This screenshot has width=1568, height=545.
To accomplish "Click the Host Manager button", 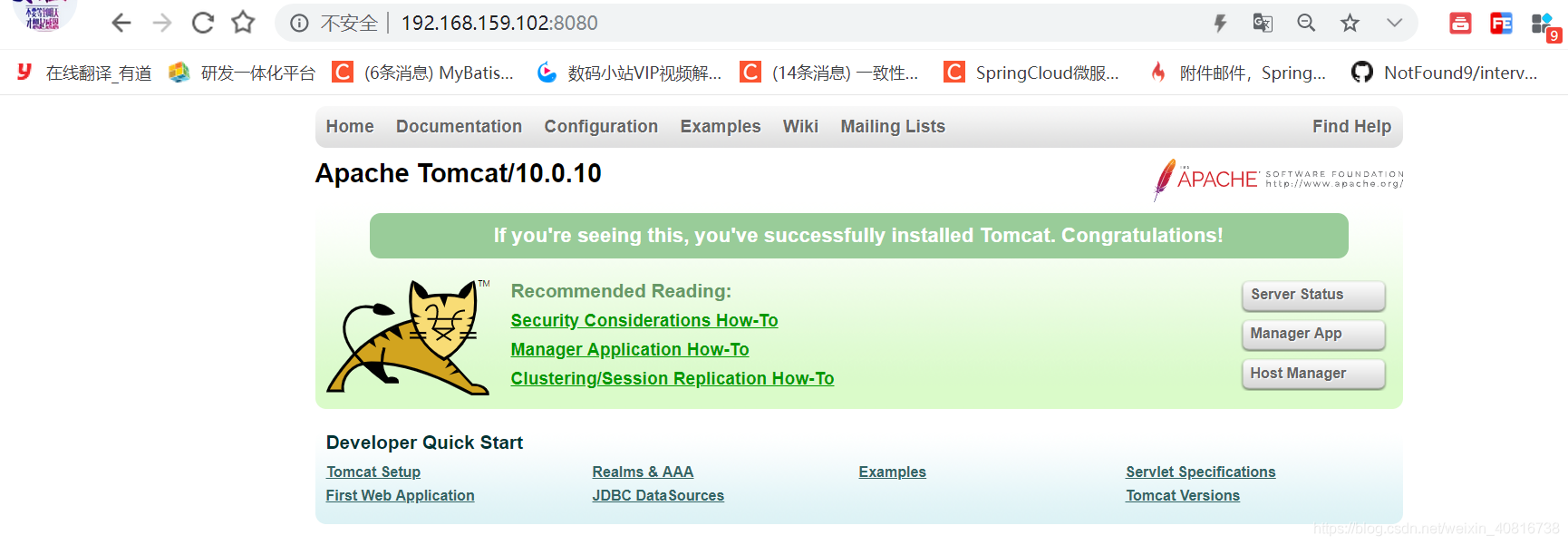I will coord(1313,374).
